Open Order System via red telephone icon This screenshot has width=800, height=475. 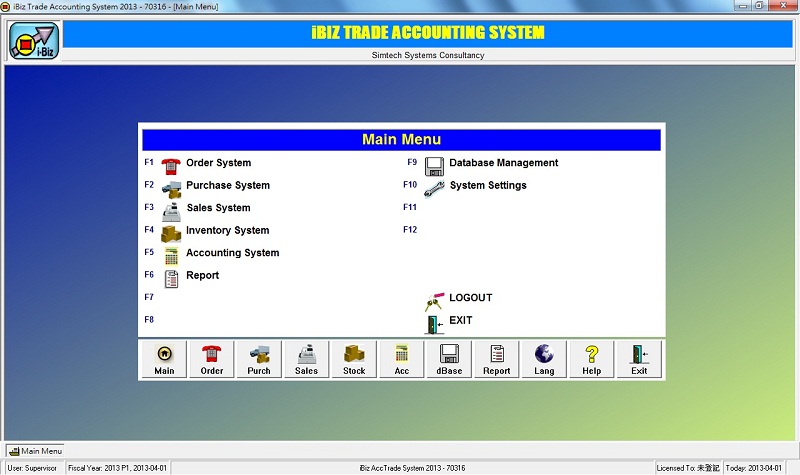pyautogui.click(x=171, y=166)
